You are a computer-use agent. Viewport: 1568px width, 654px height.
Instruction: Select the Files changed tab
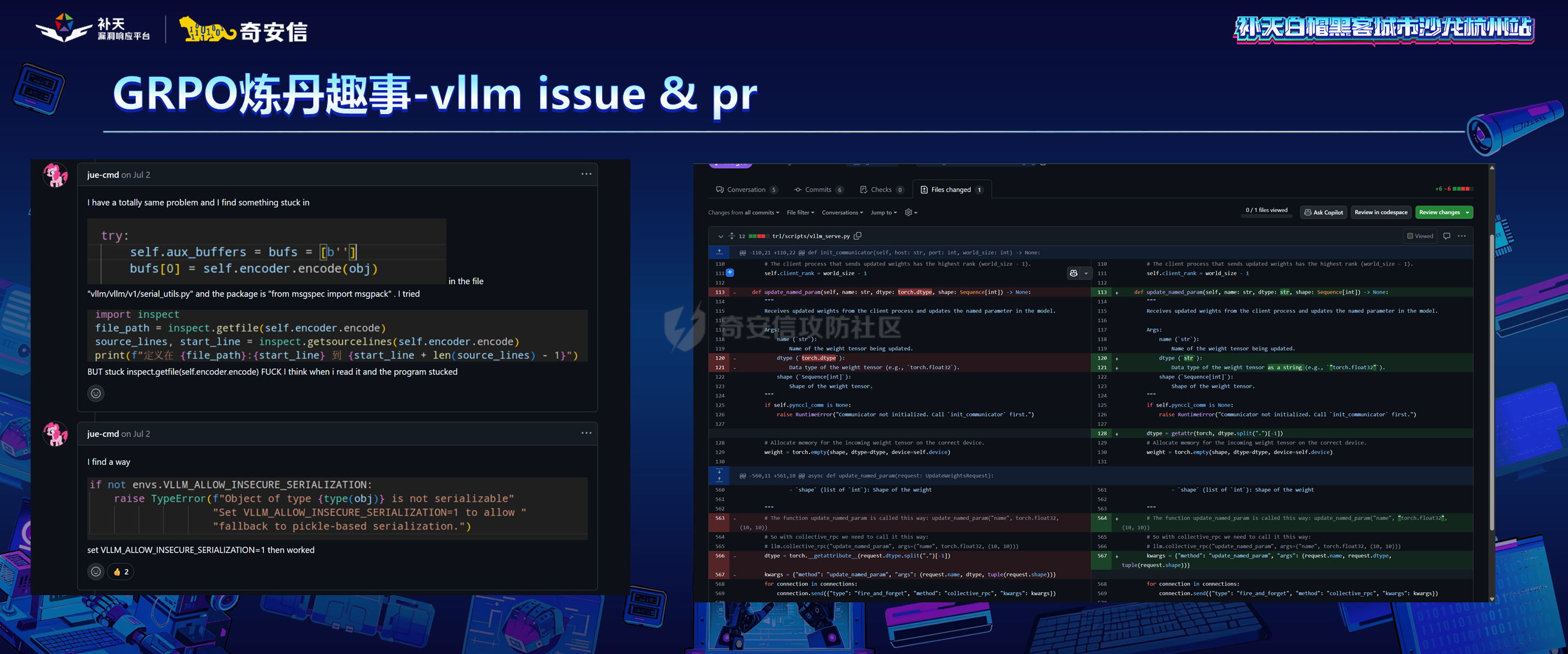click(951, 189)
